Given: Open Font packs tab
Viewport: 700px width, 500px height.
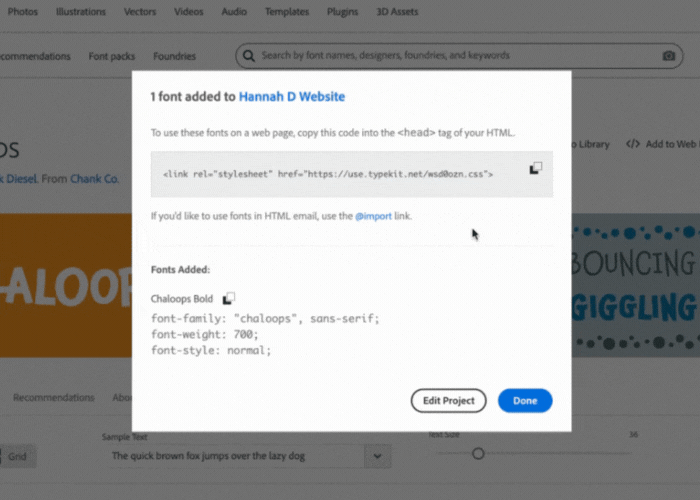Looking at the screenshot, I should (112, 56).
